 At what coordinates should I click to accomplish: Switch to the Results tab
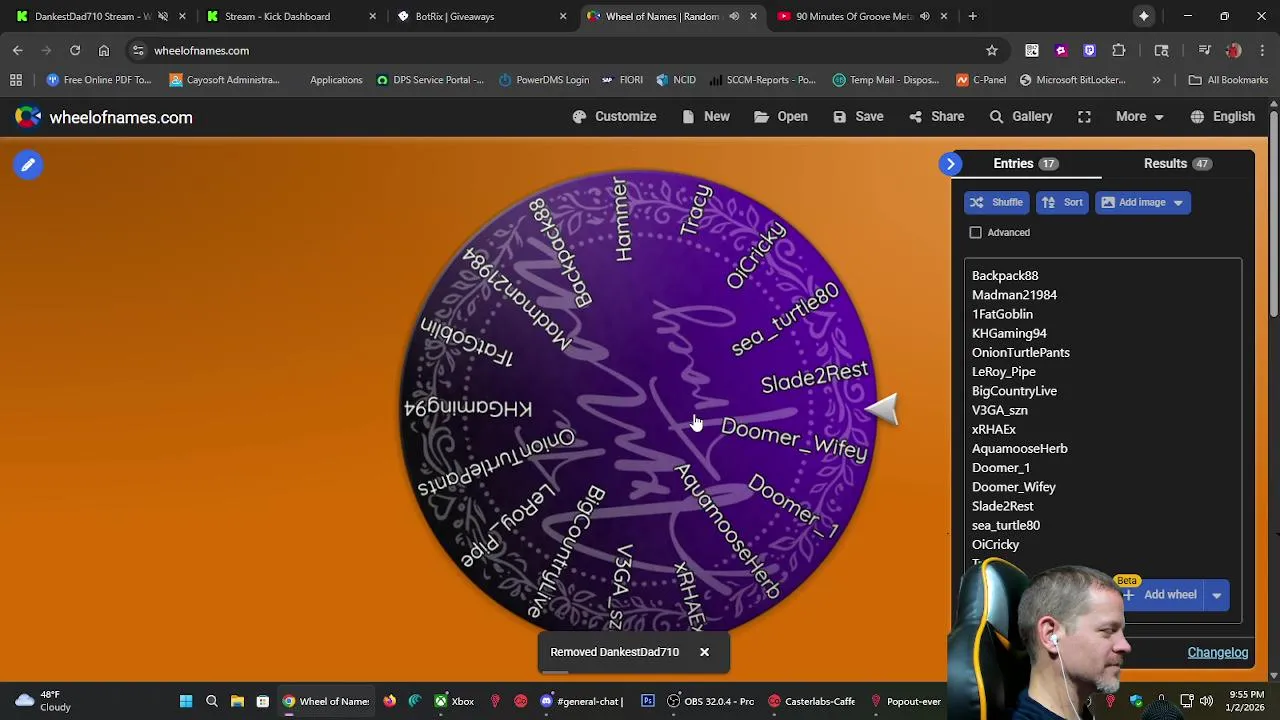[1177, 164]
